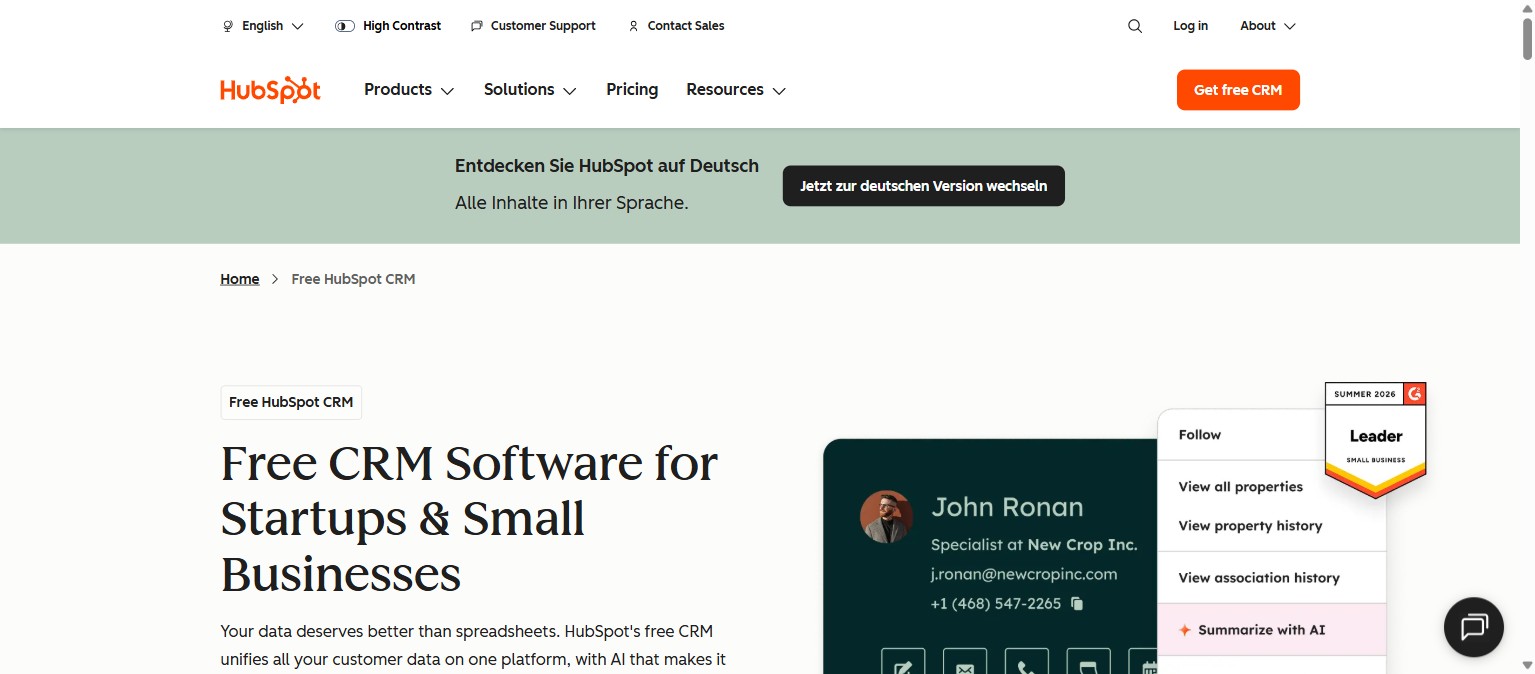Click the globe icon beside English
This screenshot has width=1535, height=674.
pyautogui.click(x=228, y=26)
